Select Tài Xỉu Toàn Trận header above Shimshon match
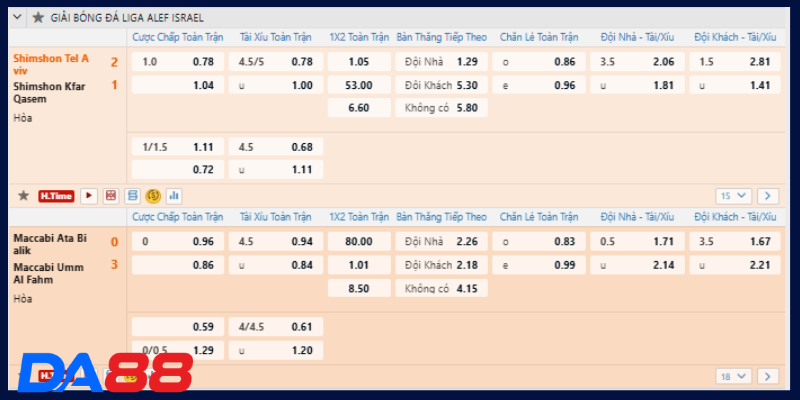The height and width of the screenshot is (400, 800). 276,37
